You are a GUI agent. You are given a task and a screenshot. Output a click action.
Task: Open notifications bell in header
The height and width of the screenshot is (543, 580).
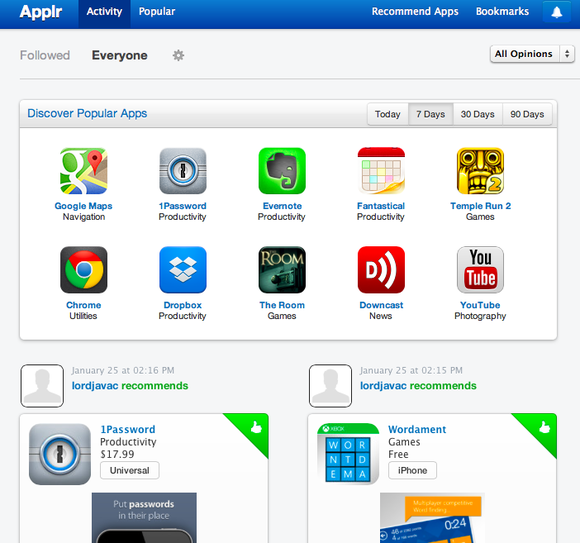(x=556, y=12)
